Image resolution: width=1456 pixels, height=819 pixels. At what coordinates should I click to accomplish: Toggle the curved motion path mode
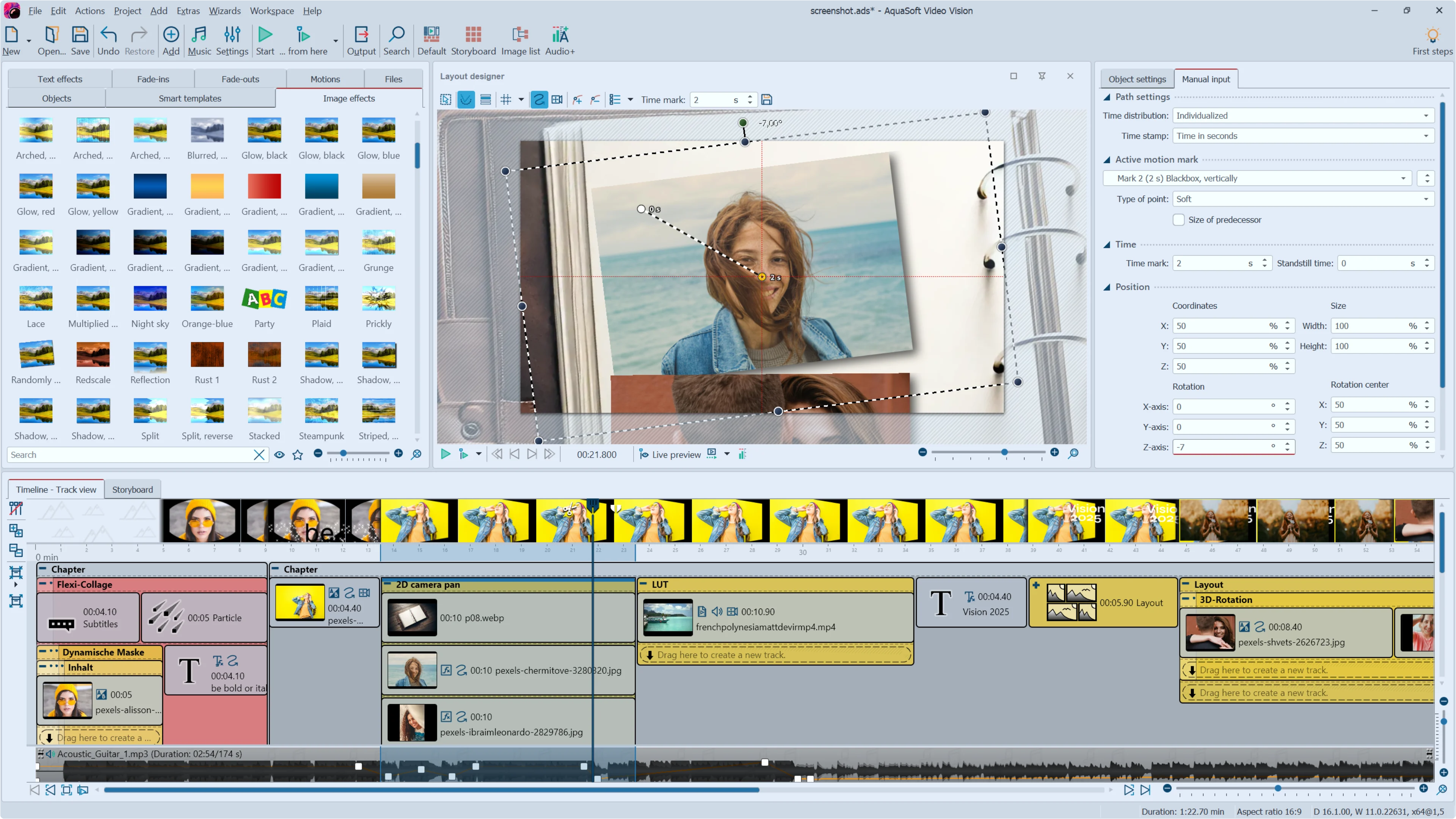[539, 99]
